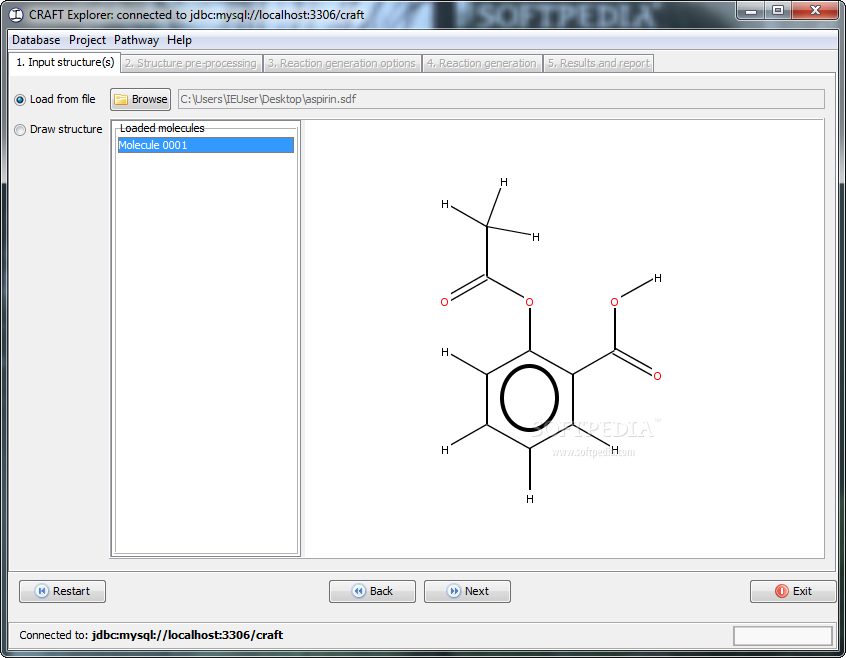
Task: Click the aspirin.sdf file path field
Action: point(501,99)
